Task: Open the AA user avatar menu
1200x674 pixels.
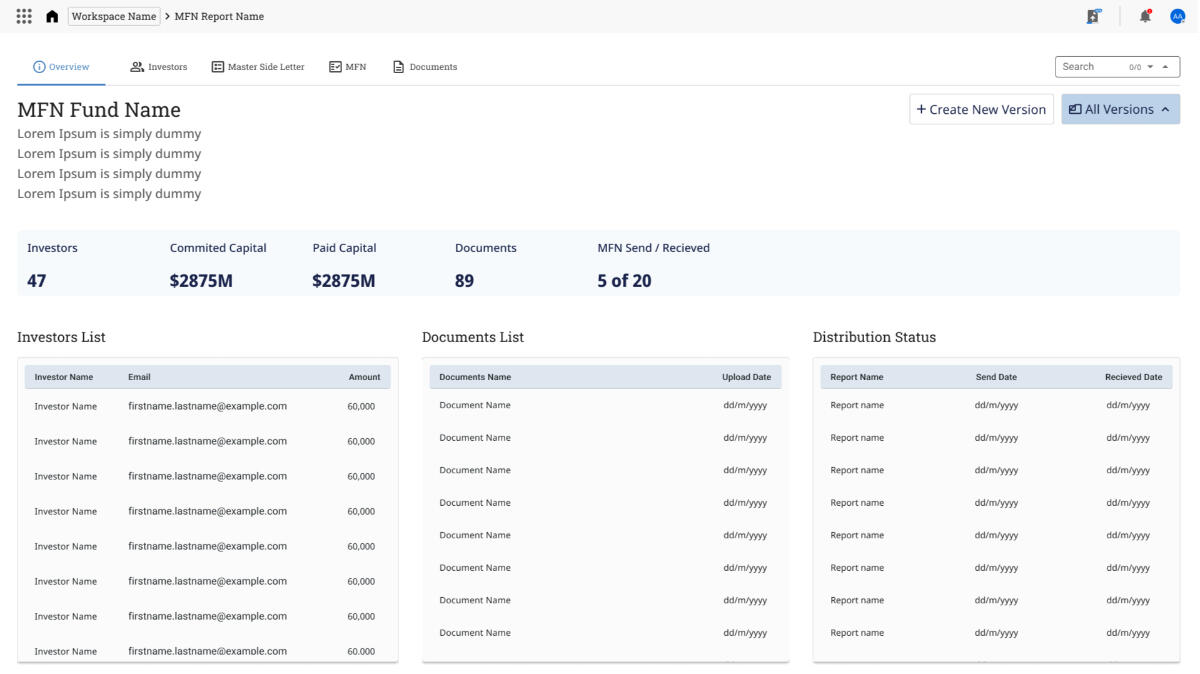Action: pyautogui.click(x=1177, y=16)
